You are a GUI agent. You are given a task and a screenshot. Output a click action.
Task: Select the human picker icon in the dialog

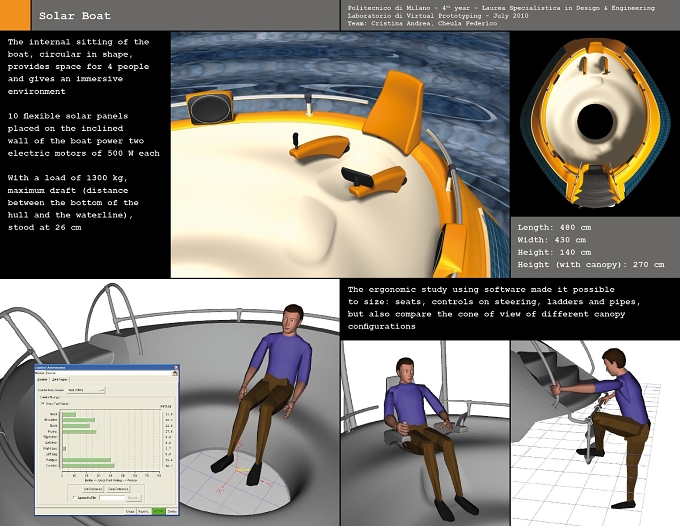click(175, 373)
